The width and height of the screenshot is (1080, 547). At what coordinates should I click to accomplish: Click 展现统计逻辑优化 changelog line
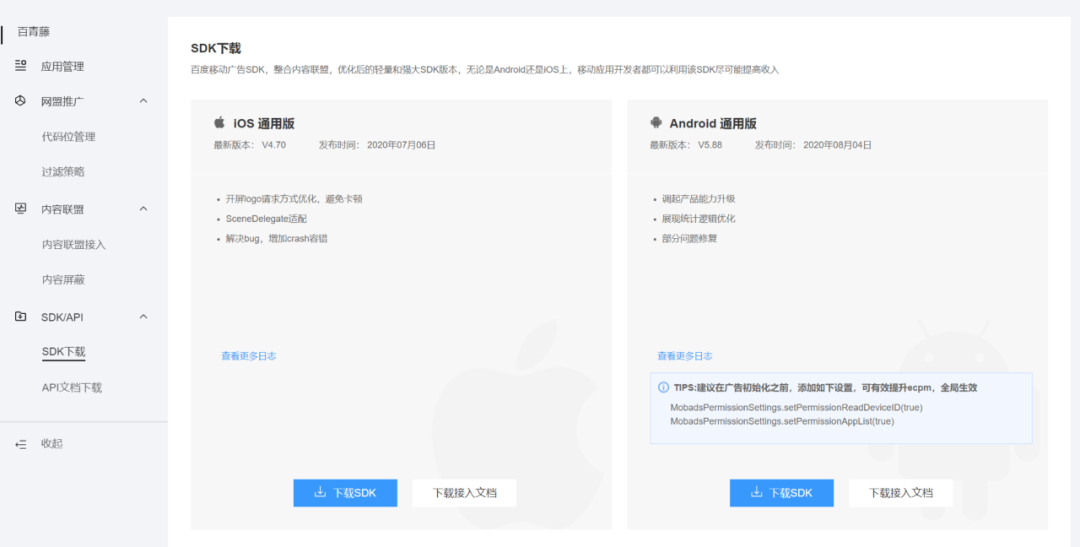698,218
